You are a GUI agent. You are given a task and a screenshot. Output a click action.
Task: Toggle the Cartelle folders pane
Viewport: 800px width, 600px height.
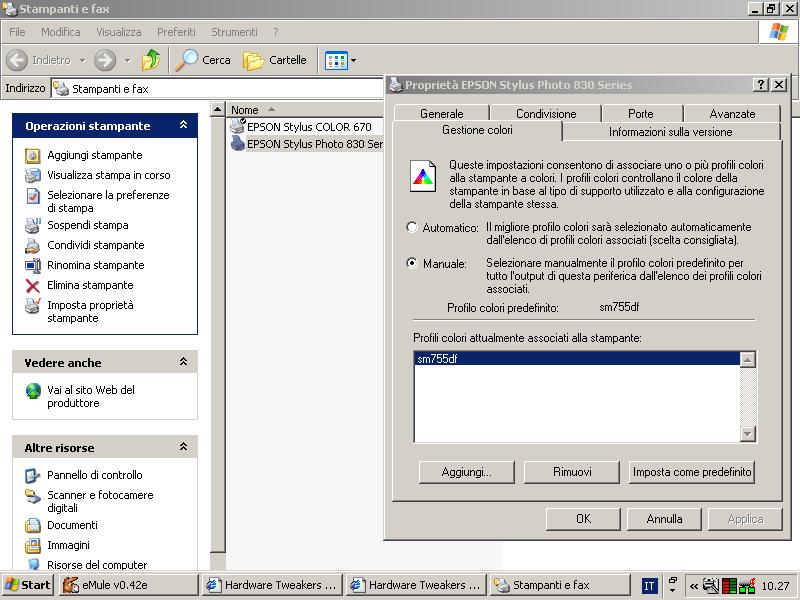274,60
